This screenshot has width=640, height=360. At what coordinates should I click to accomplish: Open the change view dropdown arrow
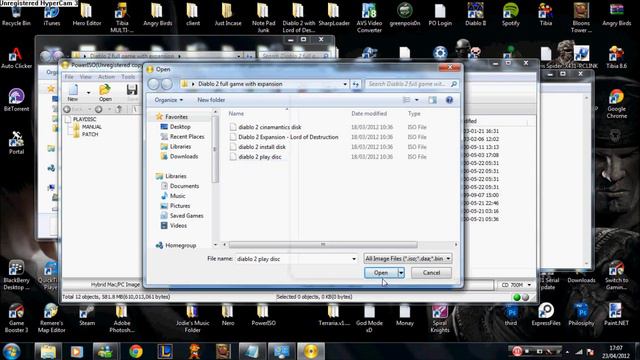pyautogui.click(x=416, y=100)
